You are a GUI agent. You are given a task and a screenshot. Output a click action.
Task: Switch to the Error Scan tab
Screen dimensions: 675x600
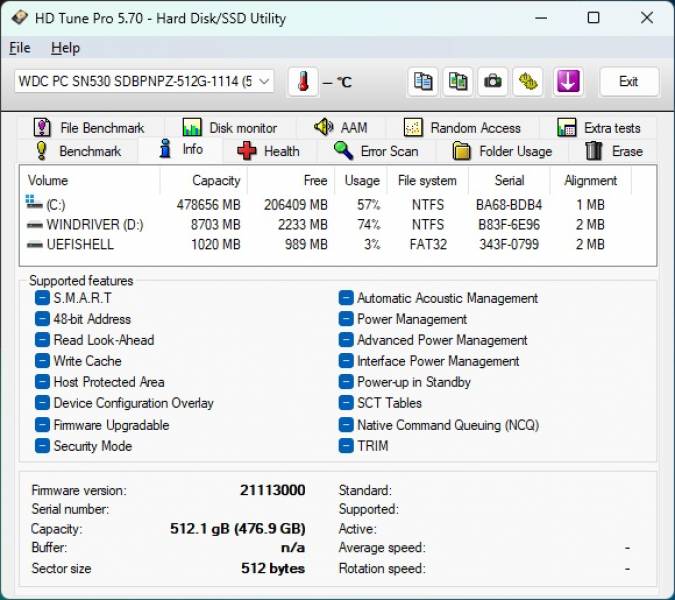point(377,151)
